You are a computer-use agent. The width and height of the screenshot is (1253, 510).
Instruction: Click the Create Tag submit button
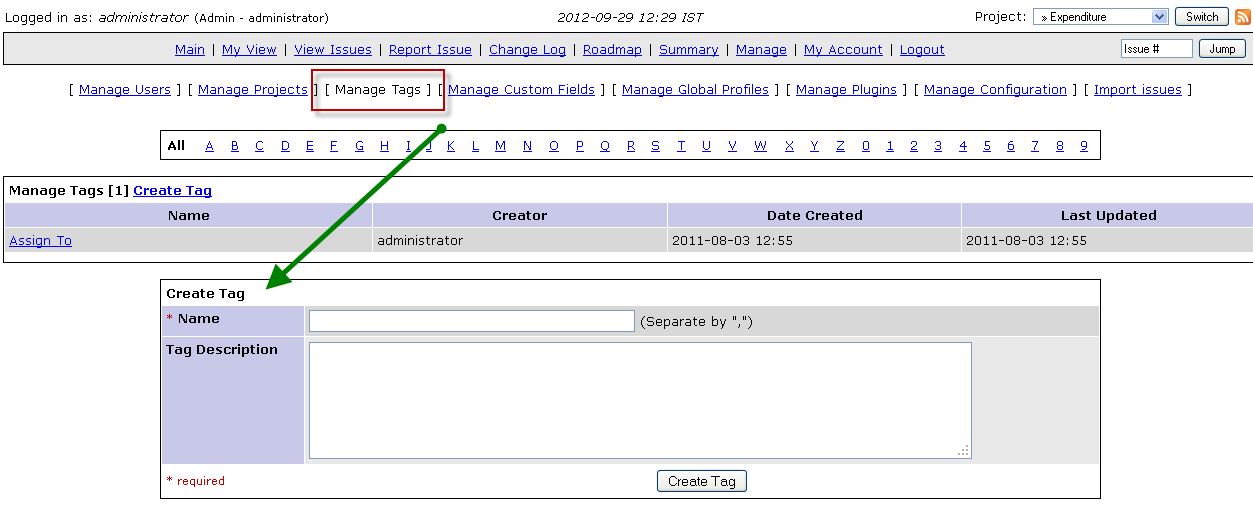(702, 482)
